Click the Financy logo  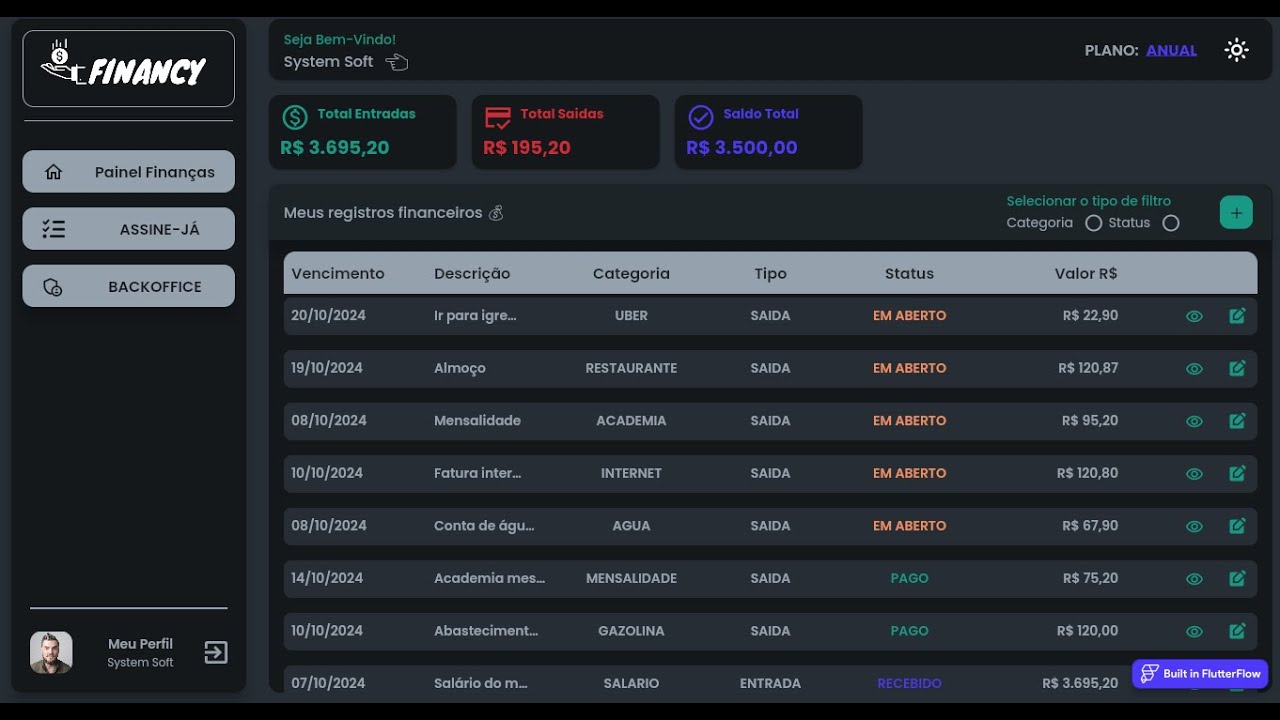click(129, 69)
